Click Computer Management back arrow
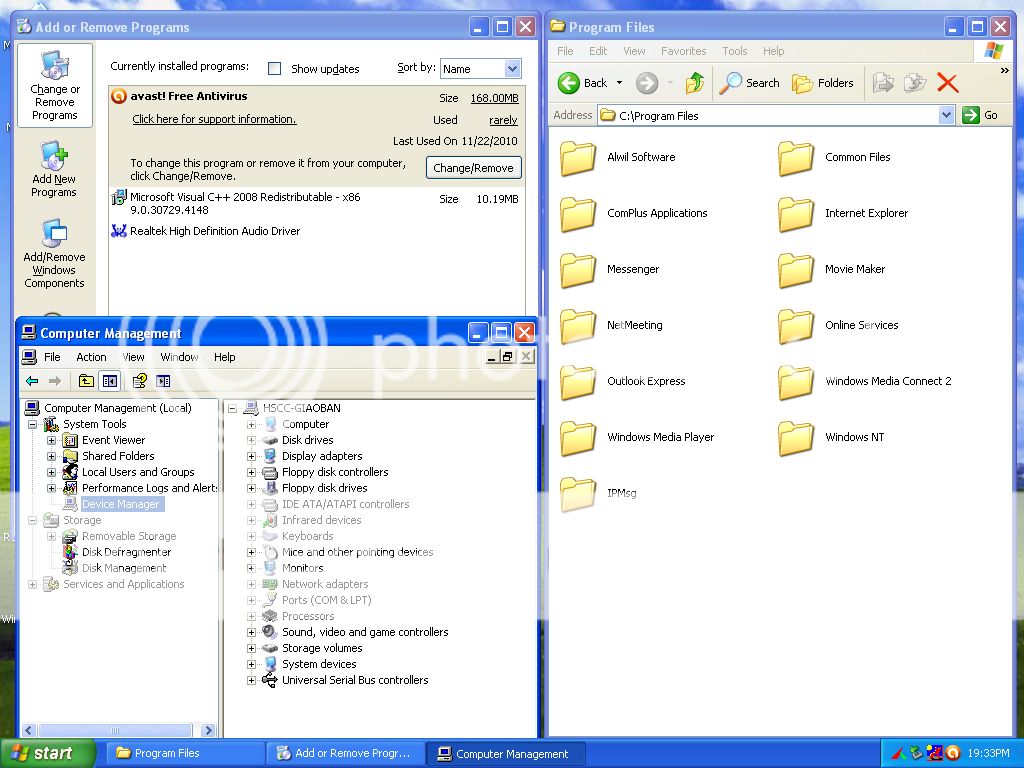Image resolution: width=1024 pixels, height=768 pixels. pos(31,381)
